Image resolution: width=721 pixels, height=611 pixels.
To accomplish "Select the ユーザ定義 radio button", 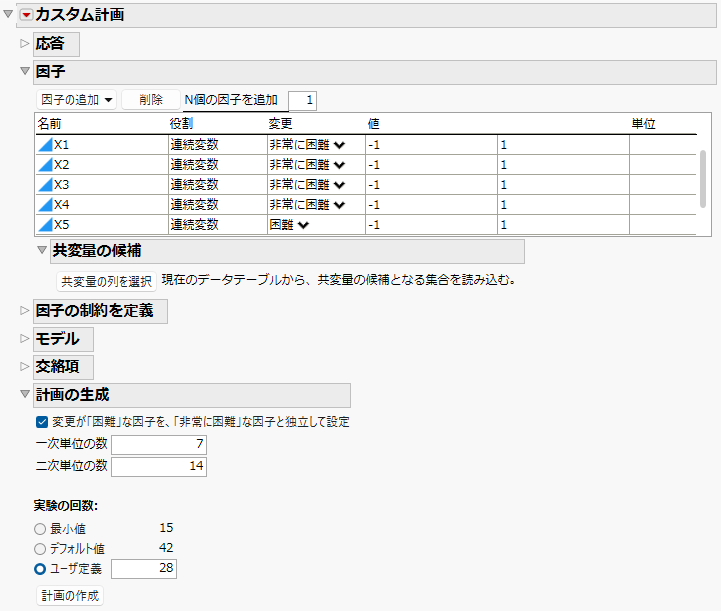I will [40, 569].
